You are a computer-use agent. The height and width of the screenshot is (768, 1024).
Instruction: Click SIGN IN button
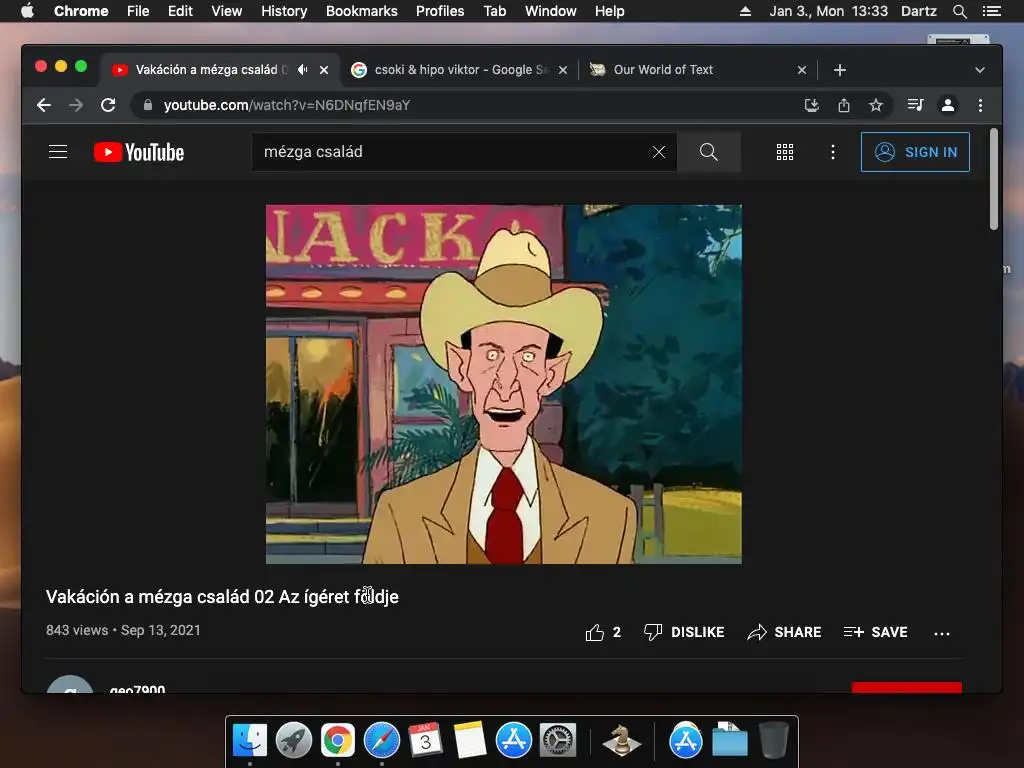coord(915,152)
